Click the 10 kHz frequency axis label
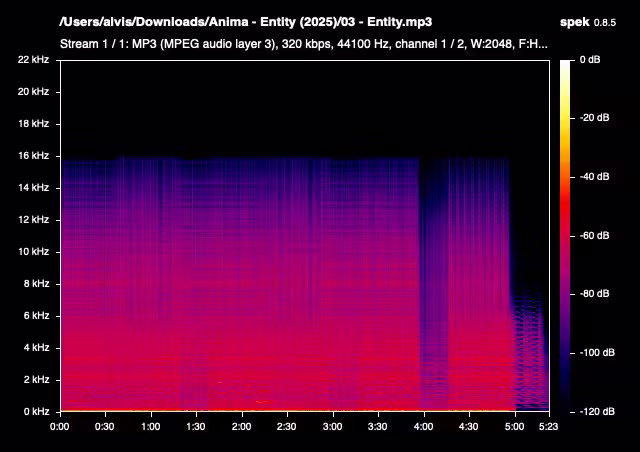The image size is (640, 452). 33,252
